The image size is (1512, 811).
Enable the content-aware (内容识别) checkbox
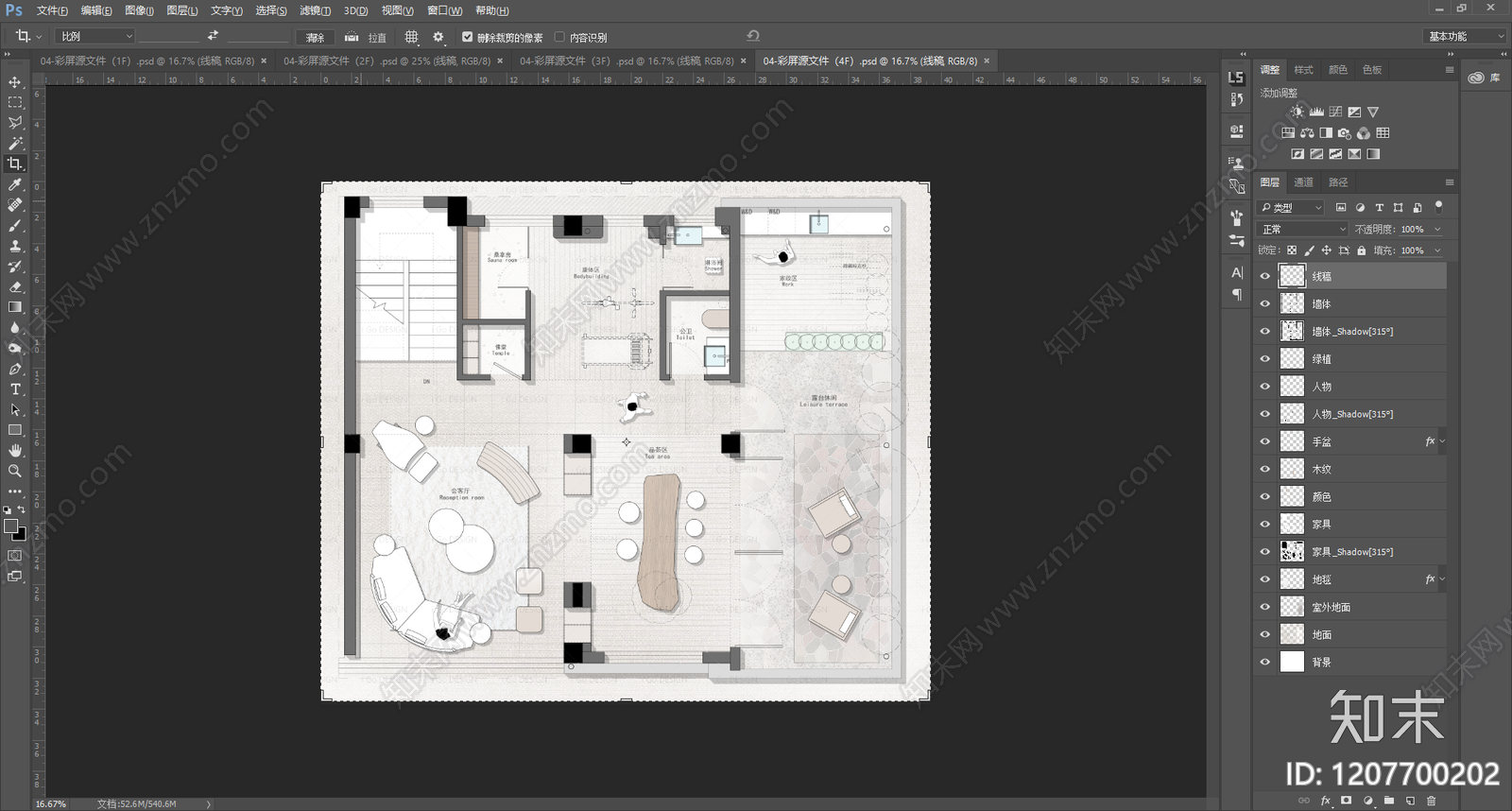click(x=559, y=37)
